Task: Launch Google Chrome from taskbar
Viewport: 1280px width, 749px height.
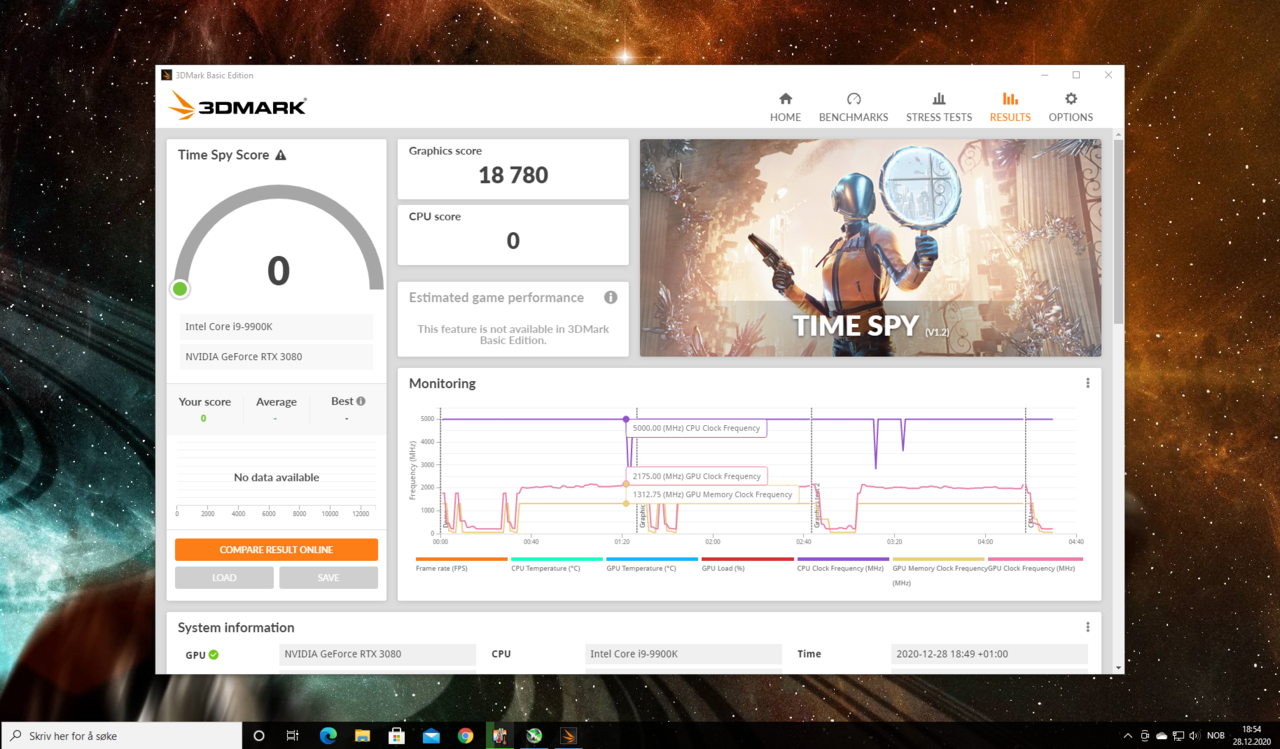Action: point(465,735)
